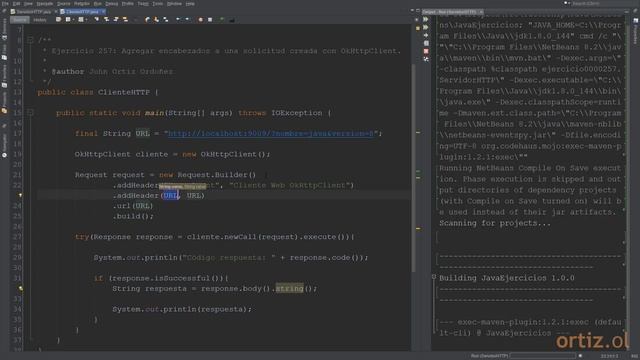Click the Last Edit toolbar icon

(58, 19)
